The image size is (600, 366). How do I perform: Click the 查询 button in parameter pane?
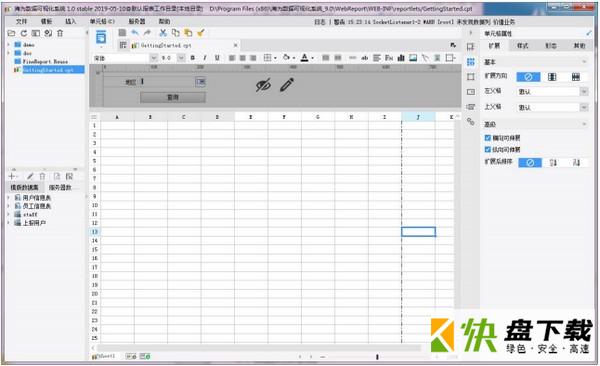(173, 97)
